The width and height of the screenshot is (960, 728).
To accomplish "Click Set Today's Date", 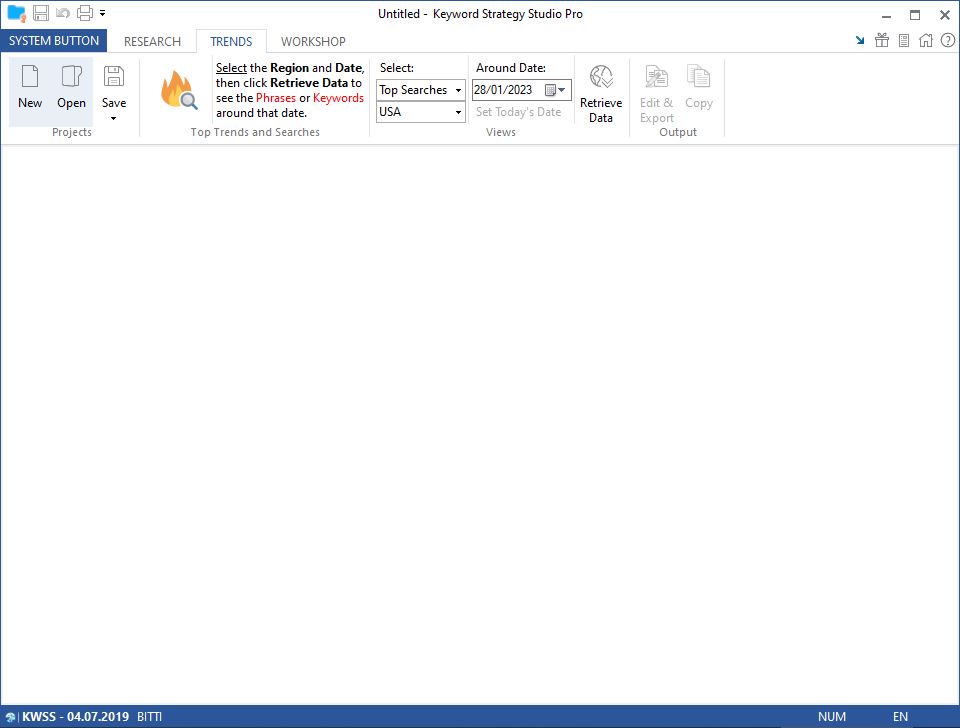I will click(x=519, y=112).
